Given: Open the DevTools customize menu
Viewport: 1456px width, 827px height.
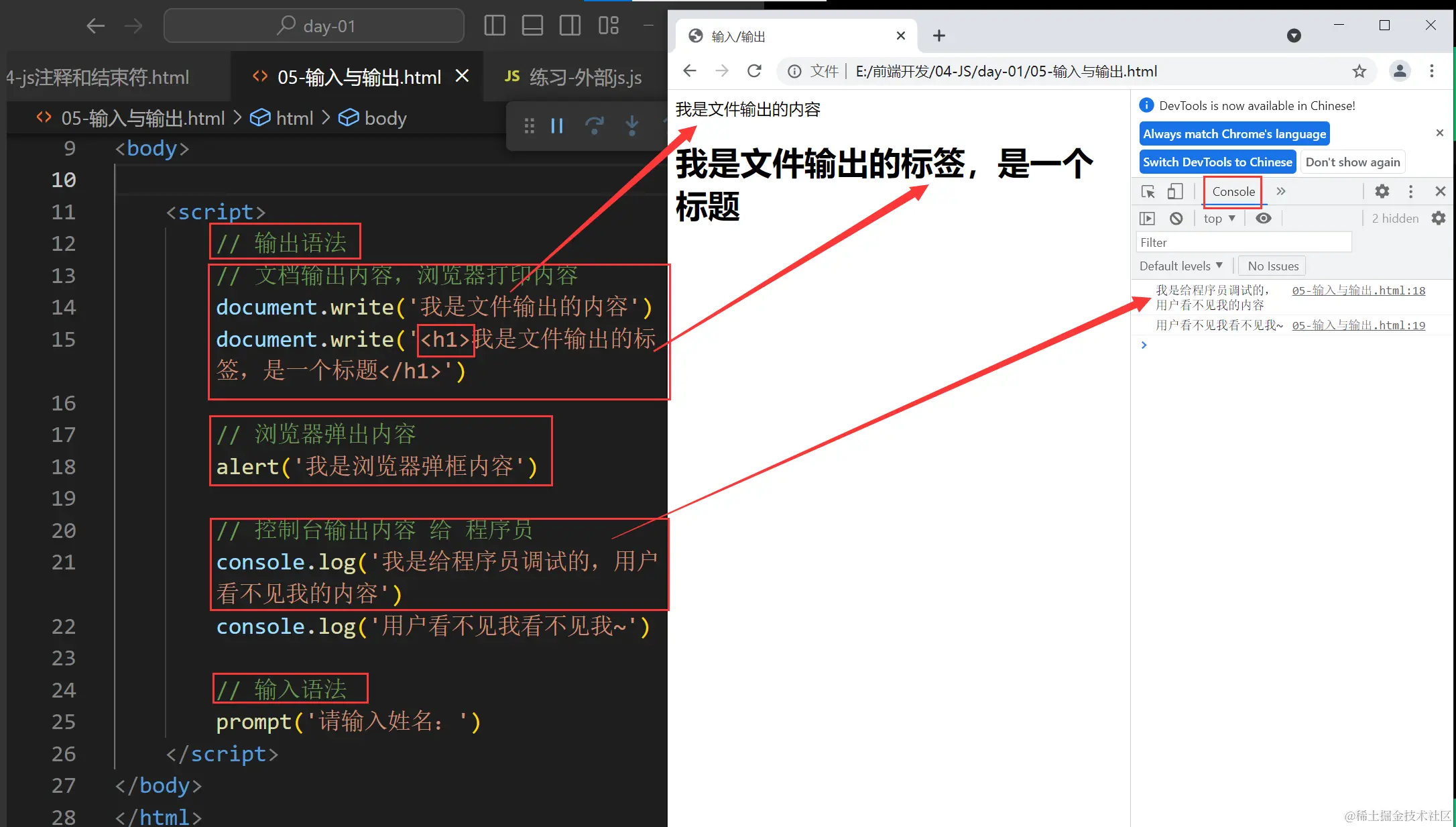Looking at the screenshot, I should 1411,192.
